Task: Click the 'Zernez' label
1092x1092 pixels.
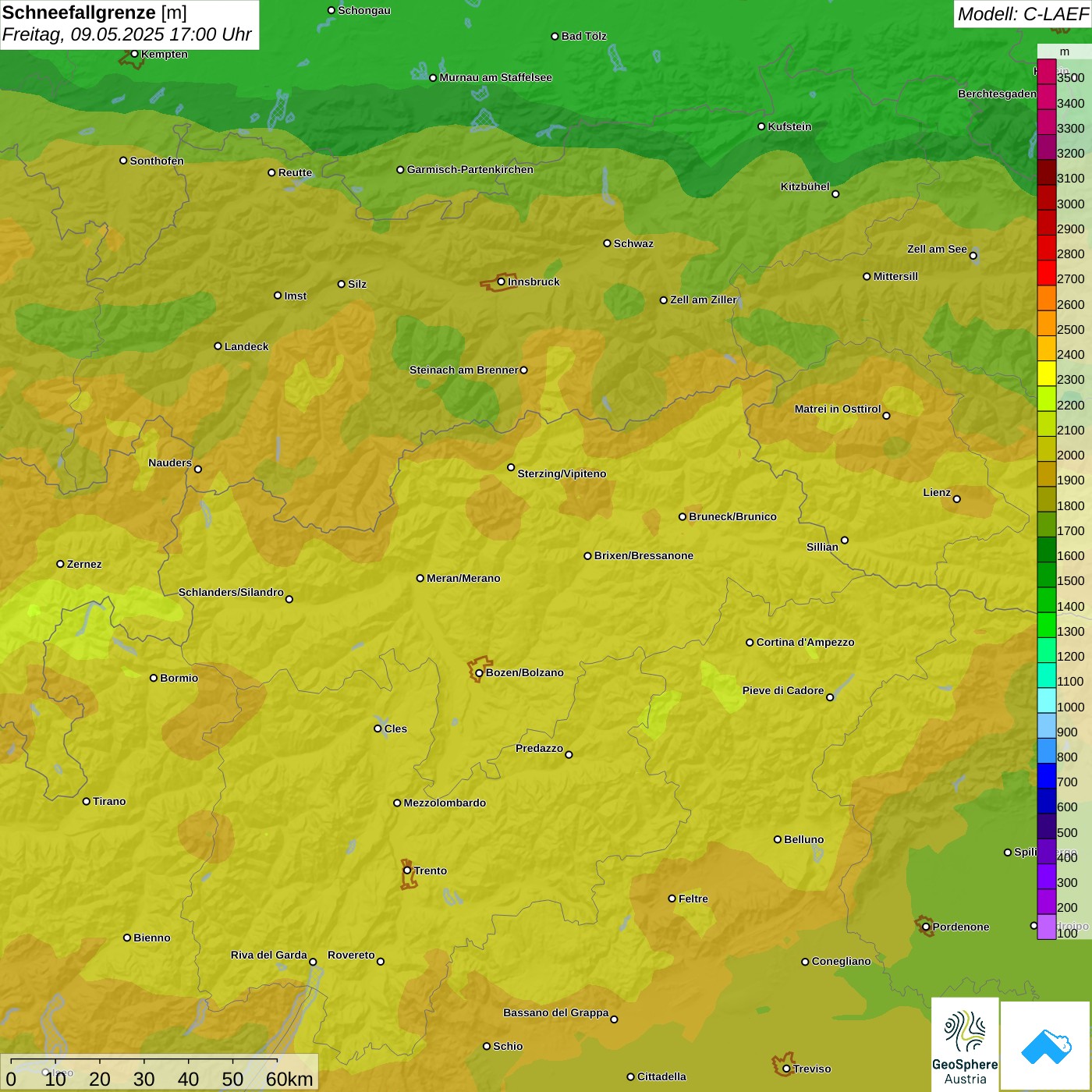Action: [84, 564]
